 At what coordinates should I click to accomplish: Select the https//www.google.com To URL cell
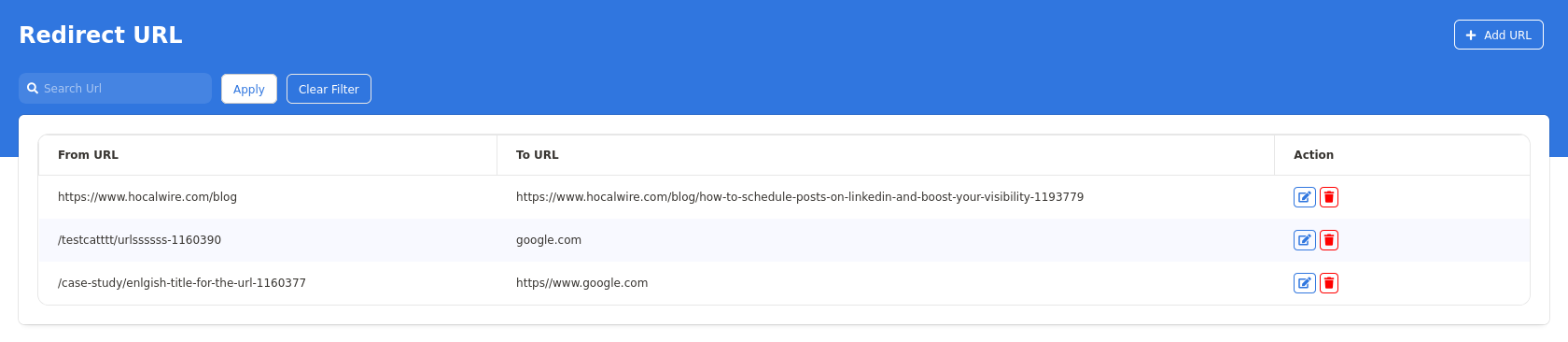(581, 283)
